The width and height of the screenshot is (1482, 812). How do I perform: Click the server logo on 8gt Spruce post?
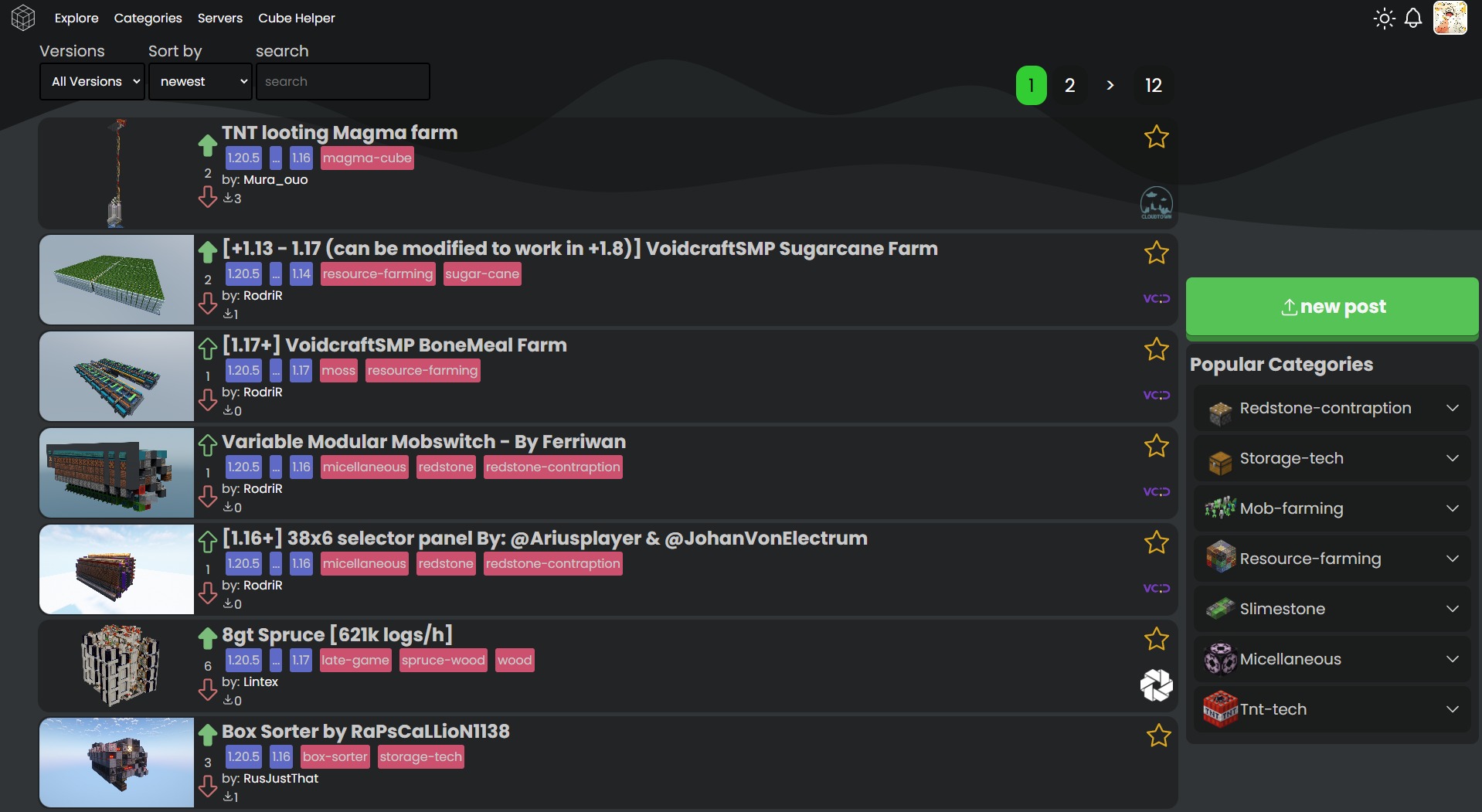tap(1156, 685)
